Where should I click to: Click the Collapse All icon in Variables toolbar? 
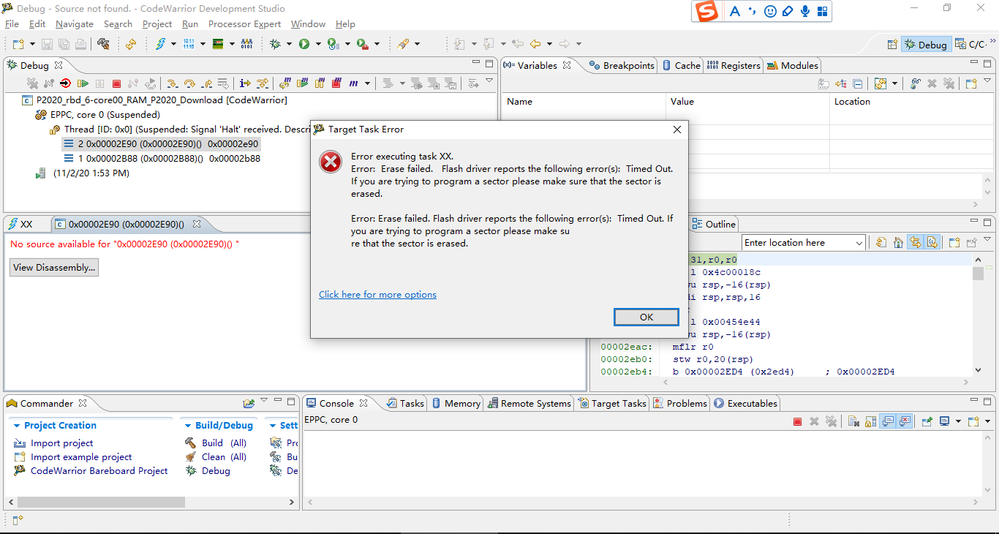[858, 83]
